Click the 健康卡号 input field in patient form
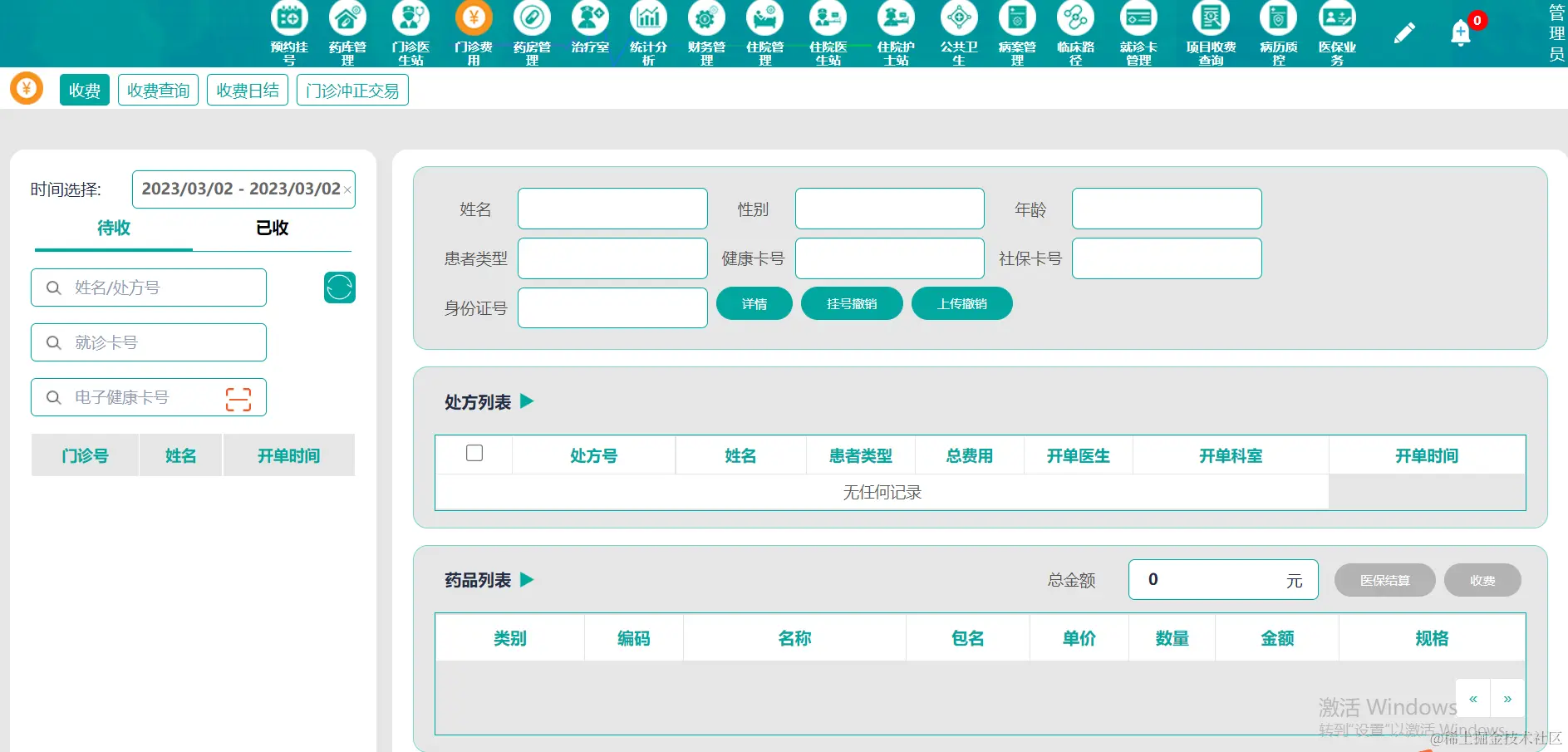 pyautogui.click(x=890, y=258)
